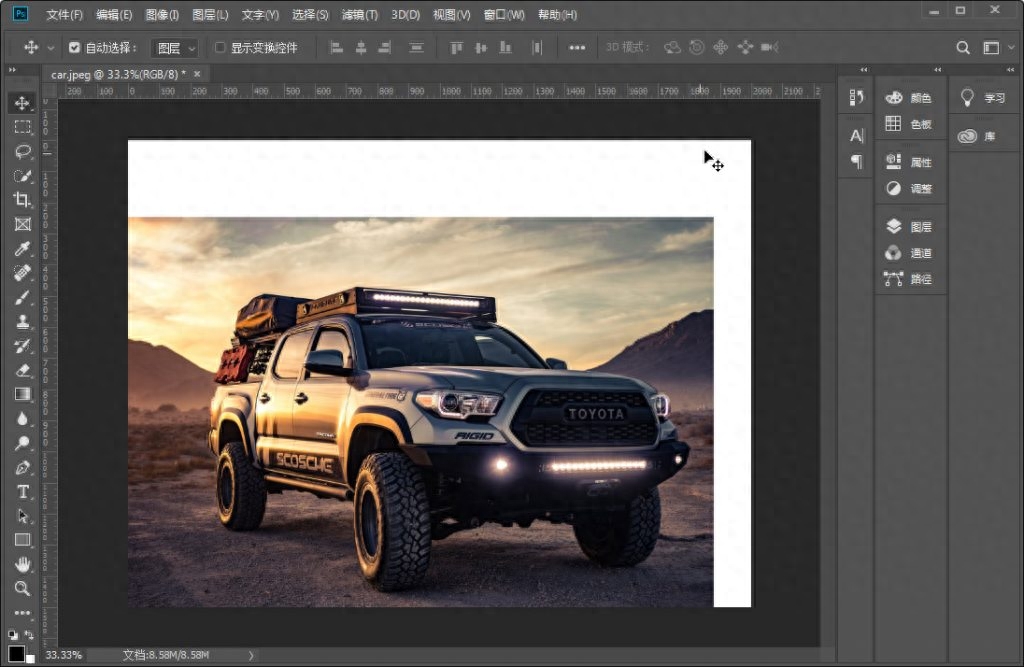Select the car.jpeg document tab
The image size is (1024, 667).
point(118,74)
